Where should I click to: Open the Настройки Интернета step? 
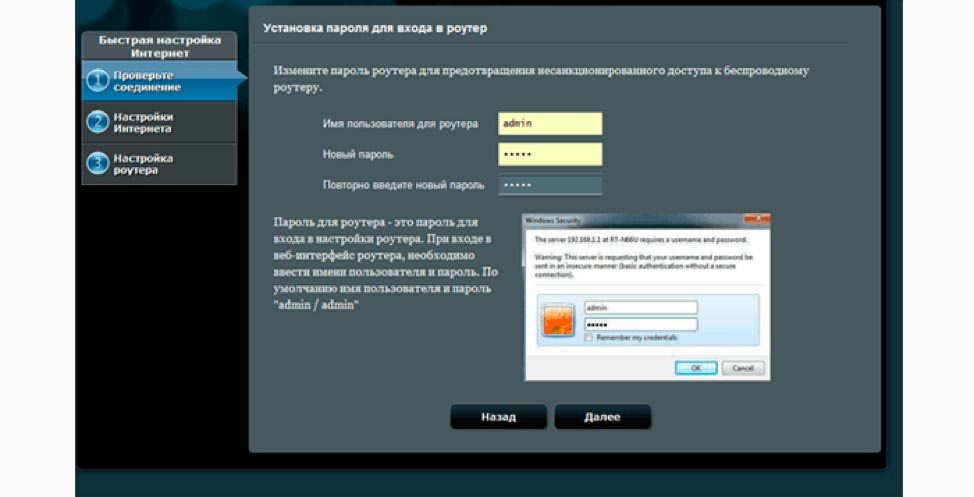point(160,122)
